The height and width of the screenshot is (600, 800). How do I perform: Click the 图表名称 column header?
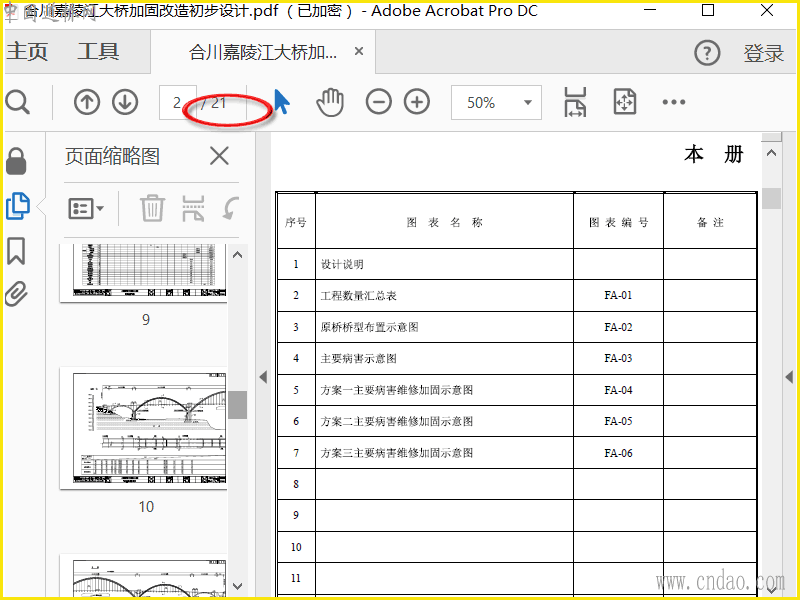point(444,222)
